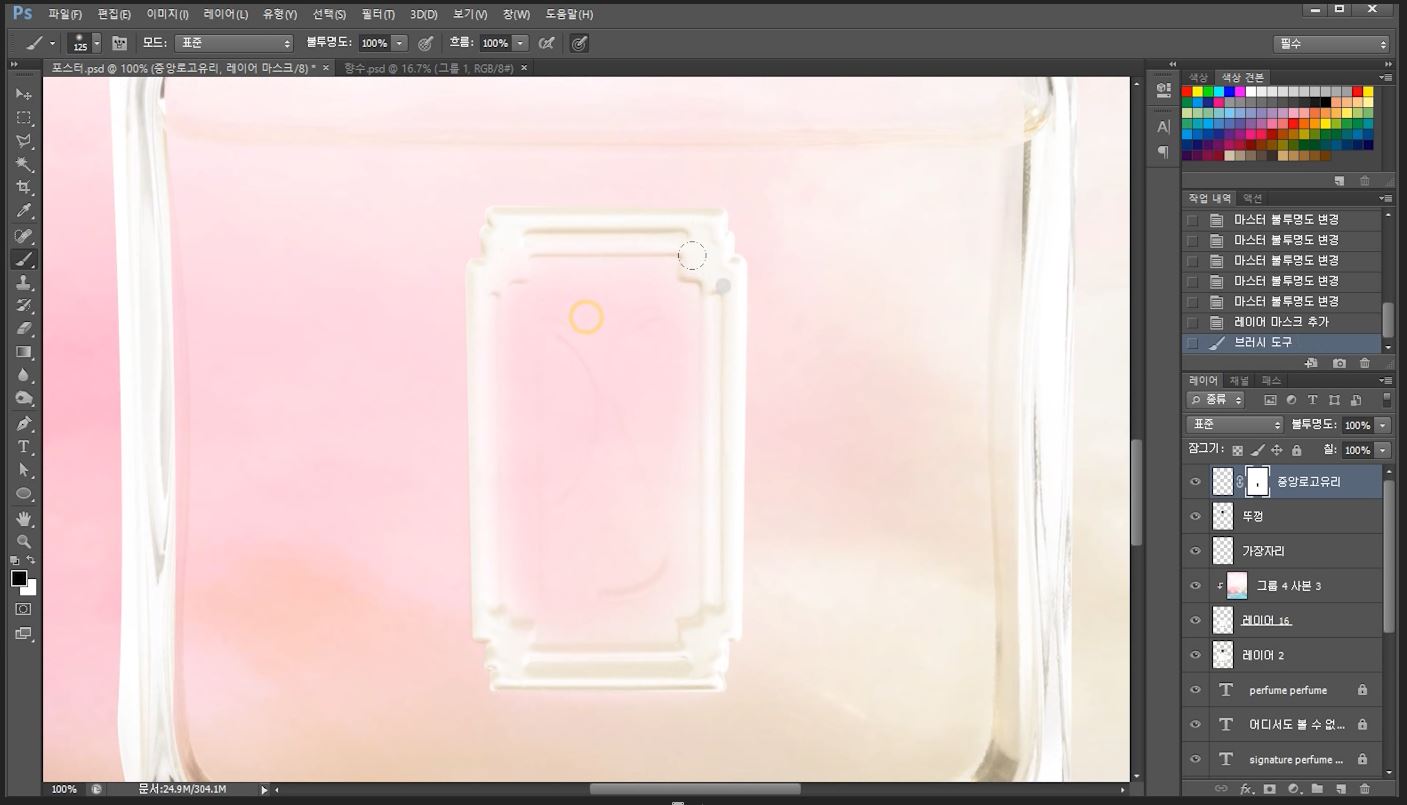
Task: Select history state 브러시 도구
Action: 1283,342
